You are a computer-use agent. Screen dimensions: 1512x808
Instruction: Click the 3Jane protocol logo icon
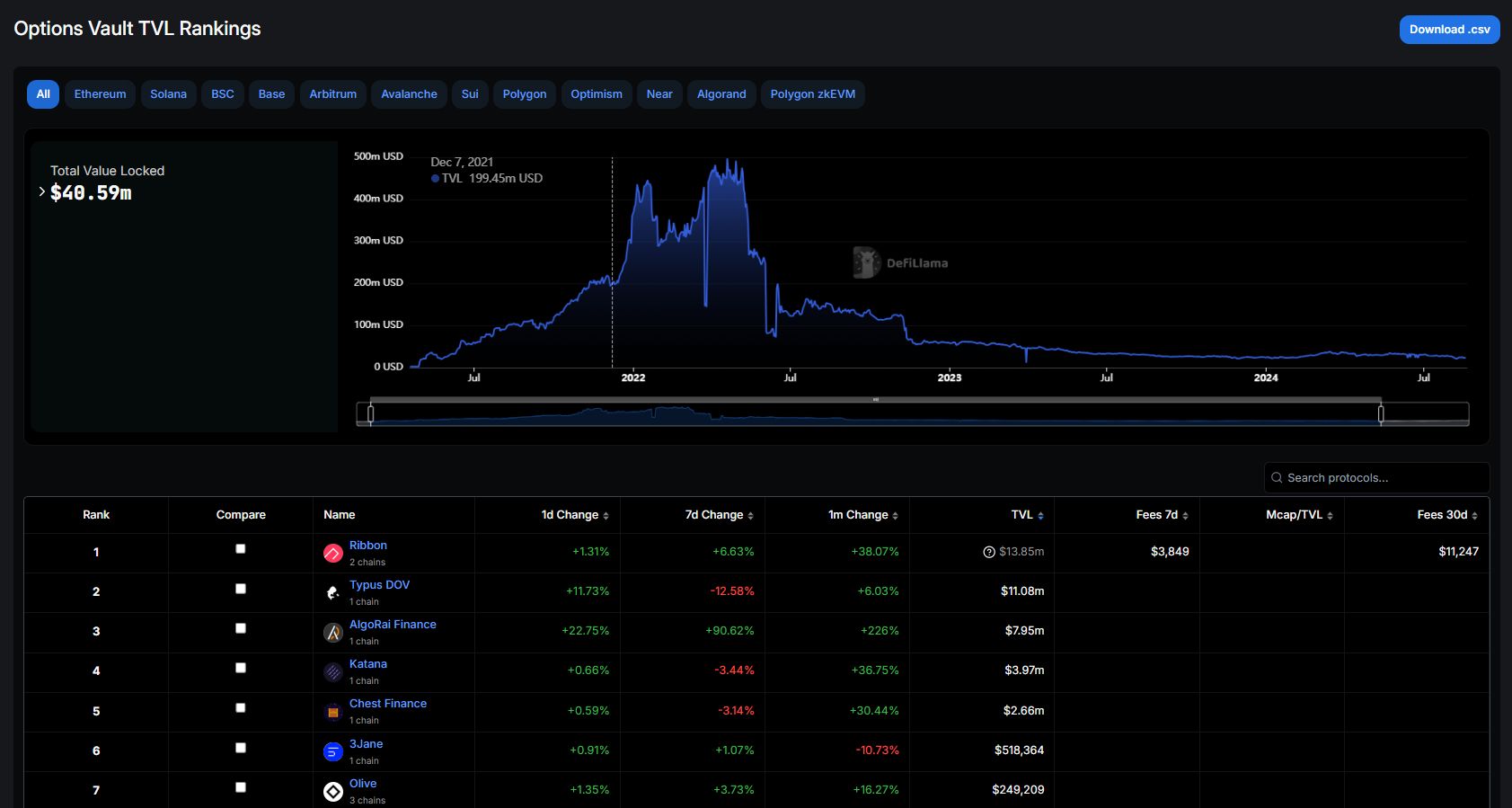pyautogui.click(x=332, y=751)
